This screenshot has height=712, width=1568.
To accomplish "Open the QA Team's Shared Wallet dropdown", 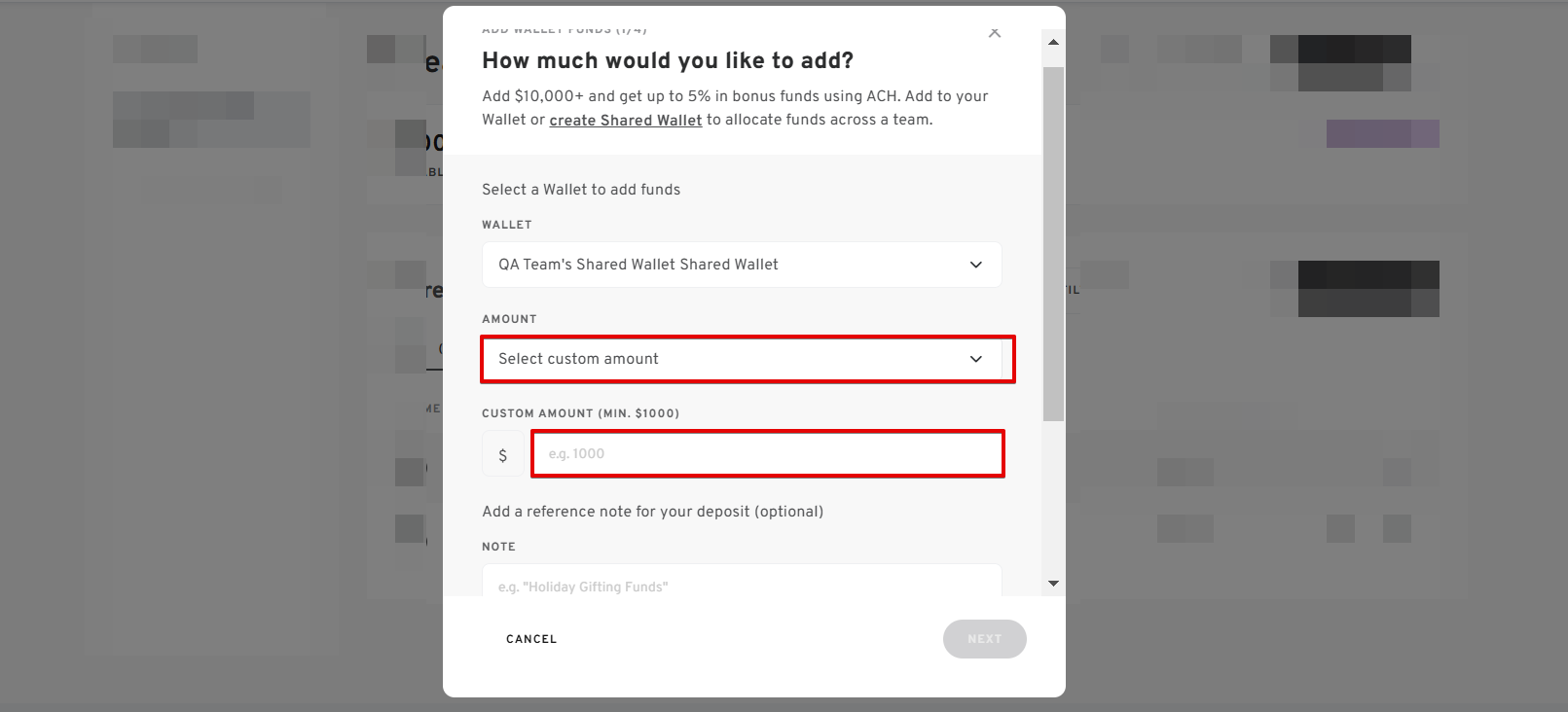I will [742, 265].
